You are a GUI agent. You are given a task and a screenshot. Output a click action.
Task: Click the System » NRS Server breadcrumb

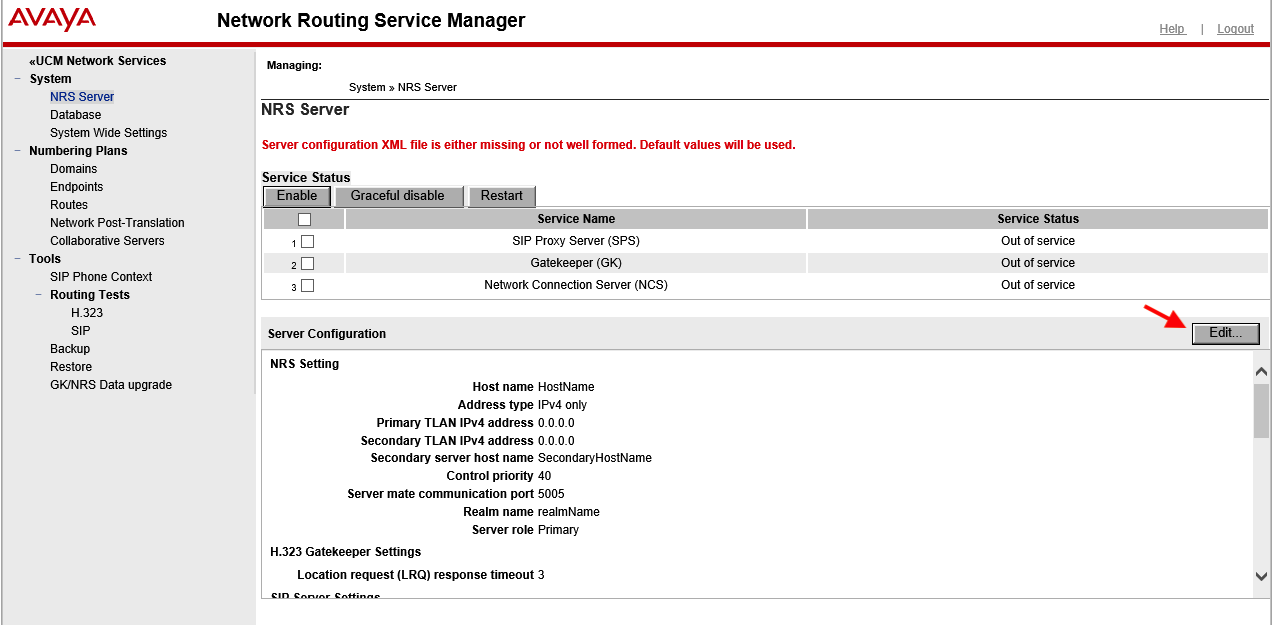(x=403, y=87)
